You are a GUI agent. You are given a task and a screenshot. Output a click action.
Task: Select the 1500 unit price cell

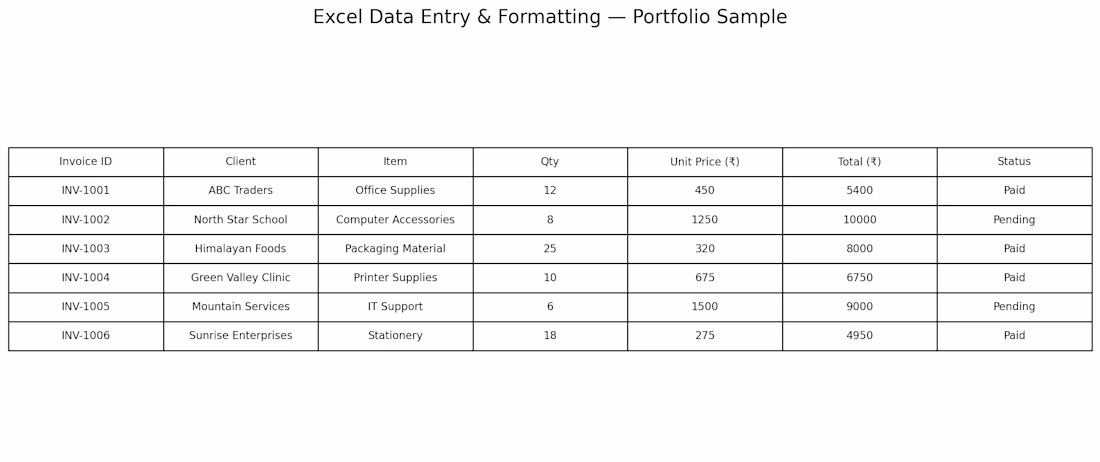pyautogui.click(x=705, y=307)
